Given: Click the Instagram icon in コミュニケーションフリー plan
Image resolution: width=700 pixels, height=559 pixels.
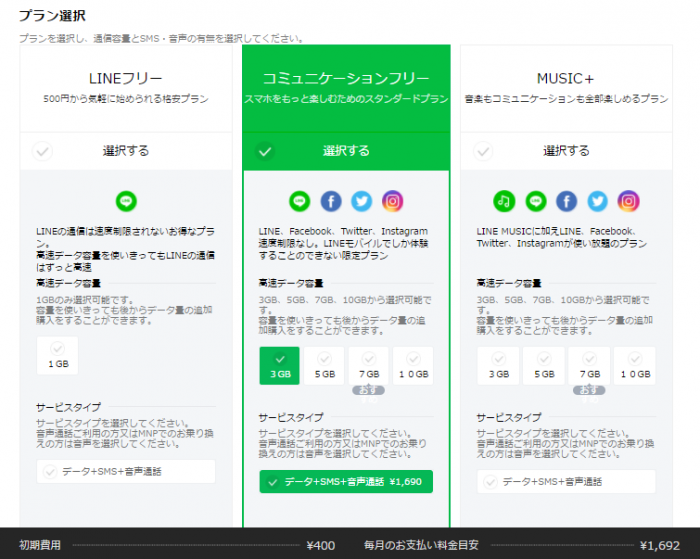Looking at the screenshot, I should [x=392, y=201].
